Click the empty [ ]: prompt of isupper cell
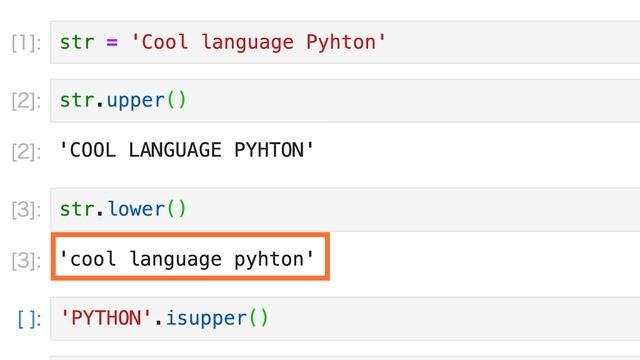Image resolution: width=640 pixels, height=360 pixels. tap(29, 319)
